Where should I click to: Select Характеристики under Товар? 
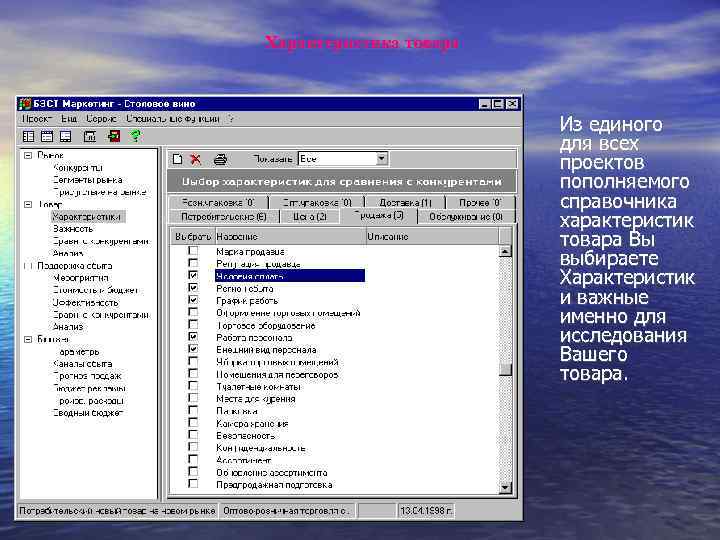[87, 216]
